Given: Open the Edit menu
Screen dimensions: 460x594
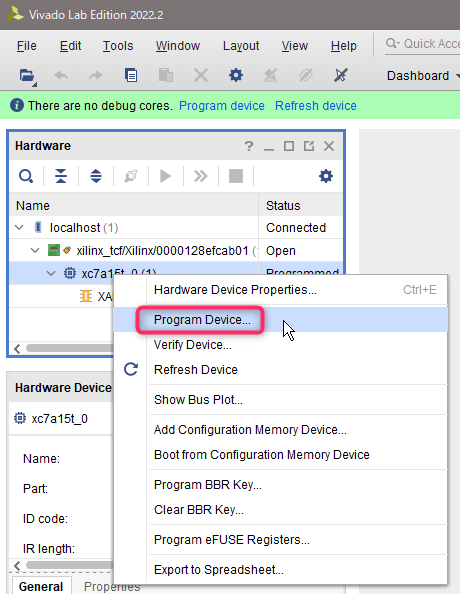Looking at the screenshot, I should click(70, 46).
